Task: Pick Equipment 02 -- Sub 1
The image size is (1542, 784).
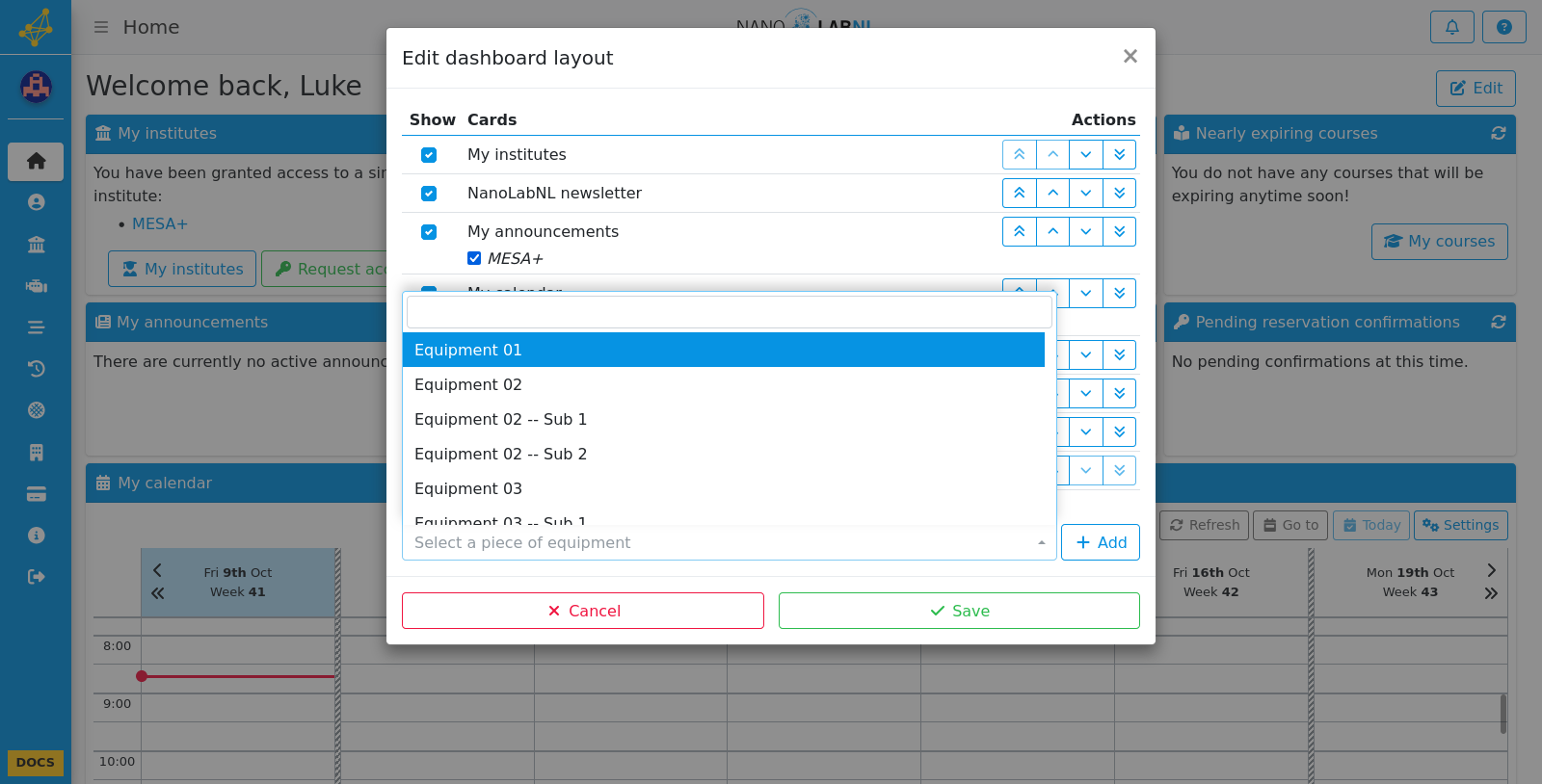Action: [724, 419]
